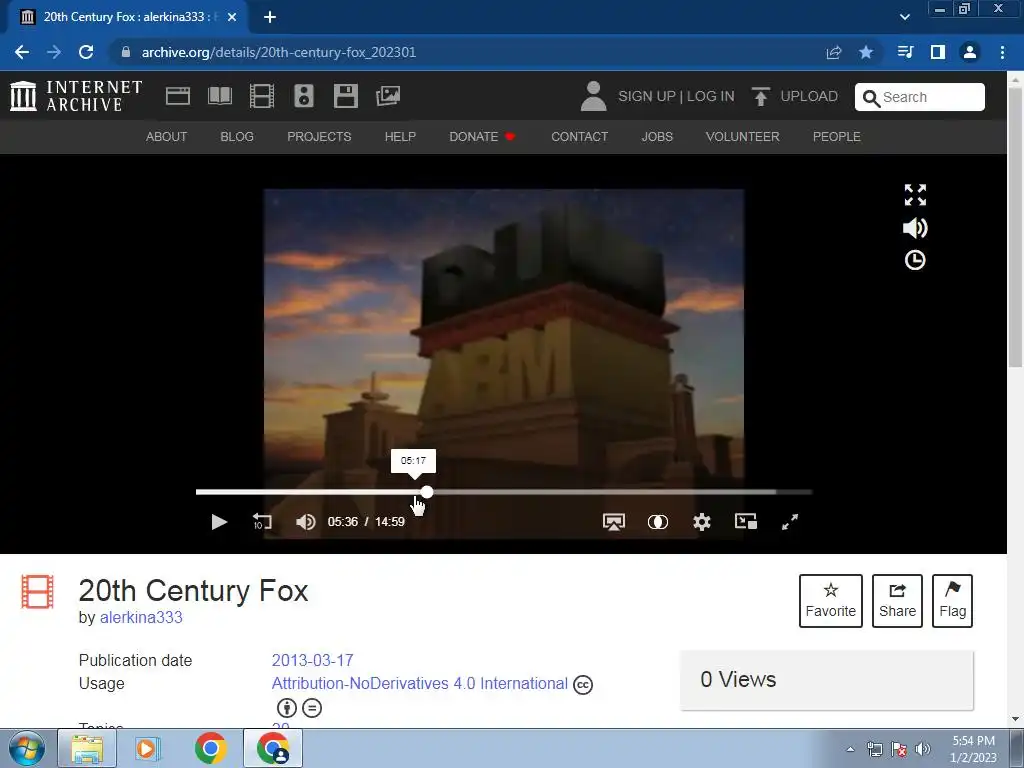This screenshot has height=768, width=1024.
Task: Click the red movie icon beside title
Action: (37, 592)
